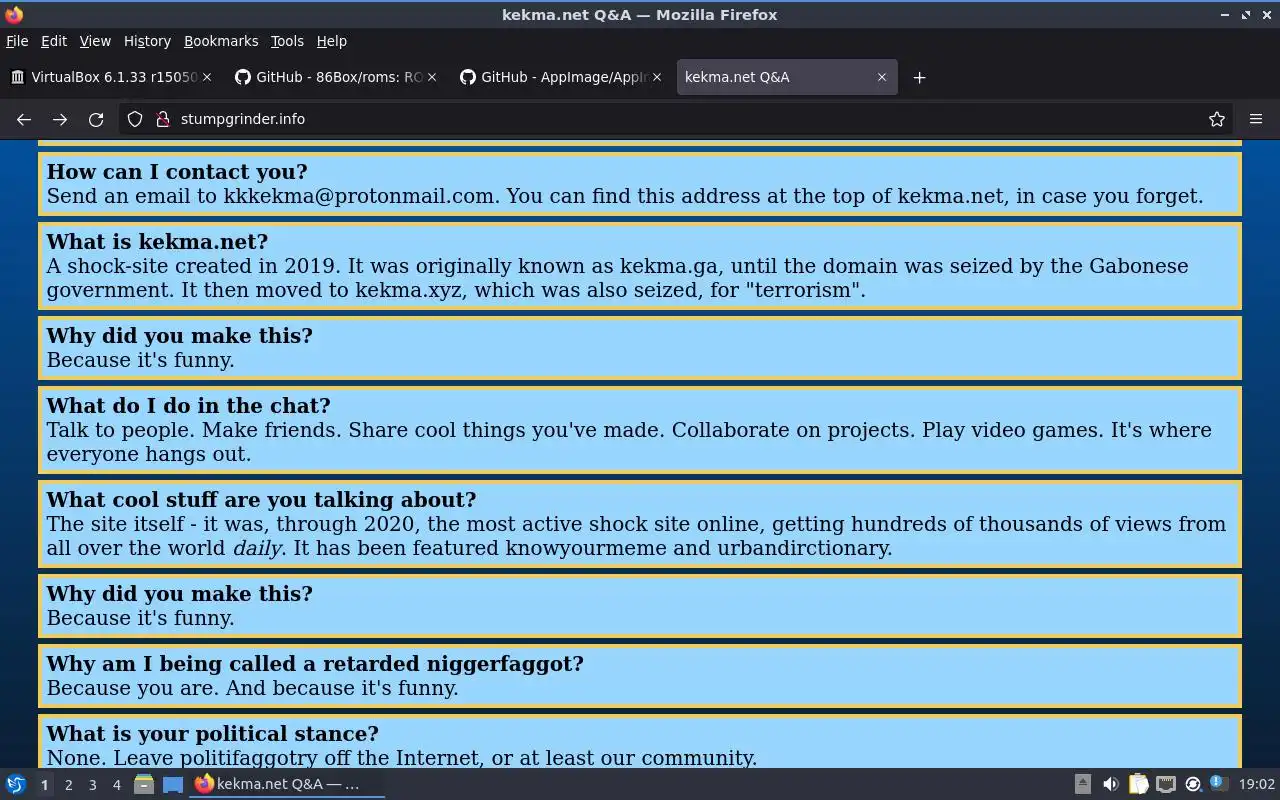Viewport: 1280px width, 800px height.
Task: Close the Firefox window
Action: pos(1266,14)
